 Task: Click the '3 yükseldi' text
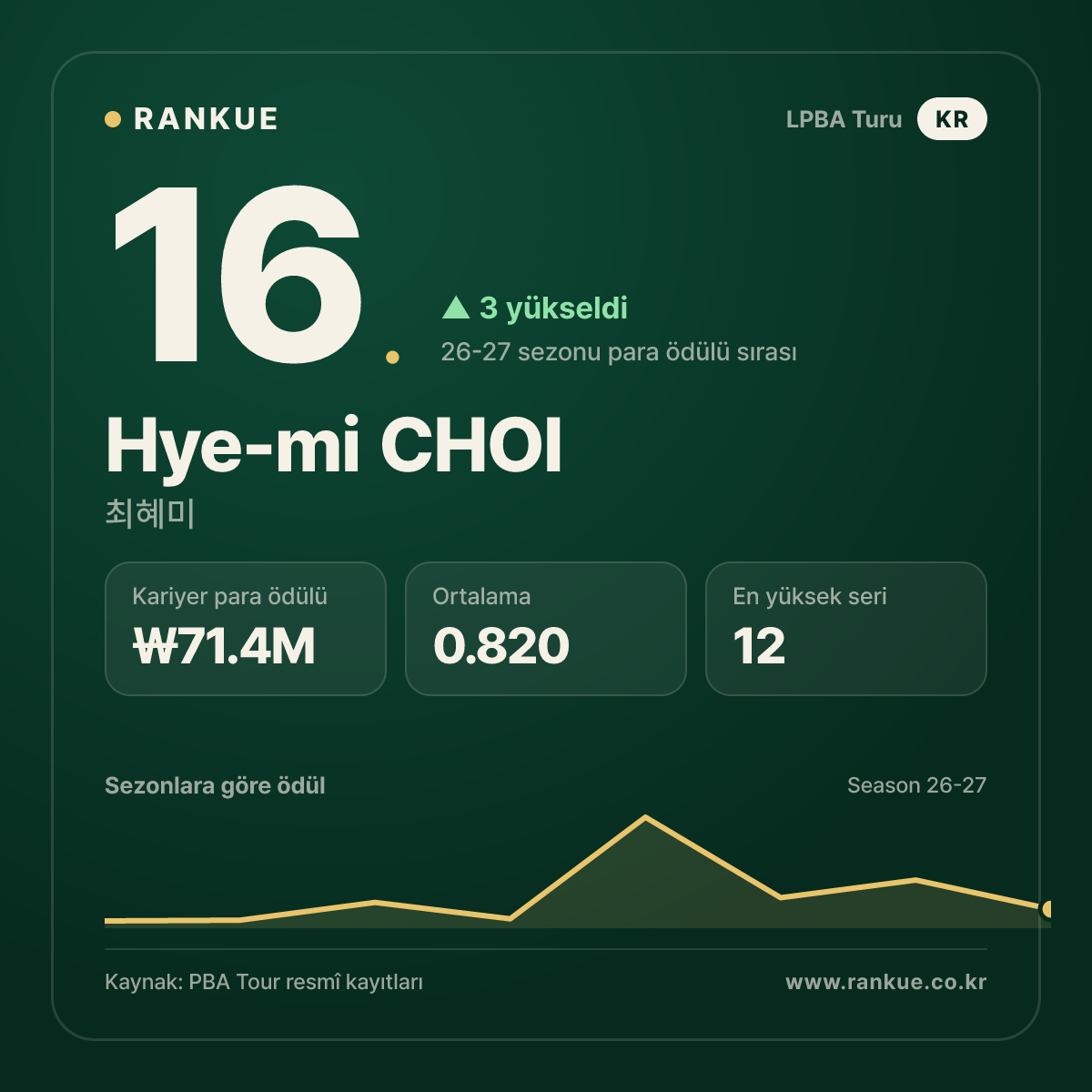pos(553,308)
